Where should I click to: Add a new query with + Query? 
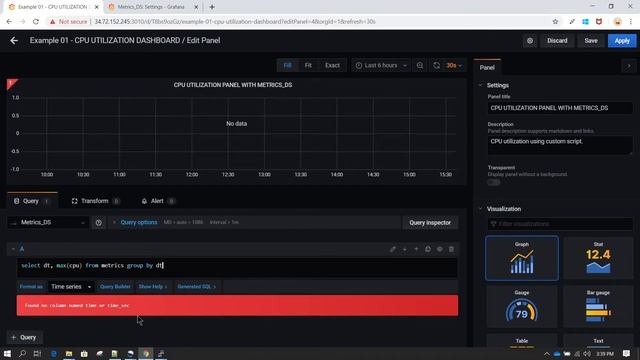pos(24,337)
